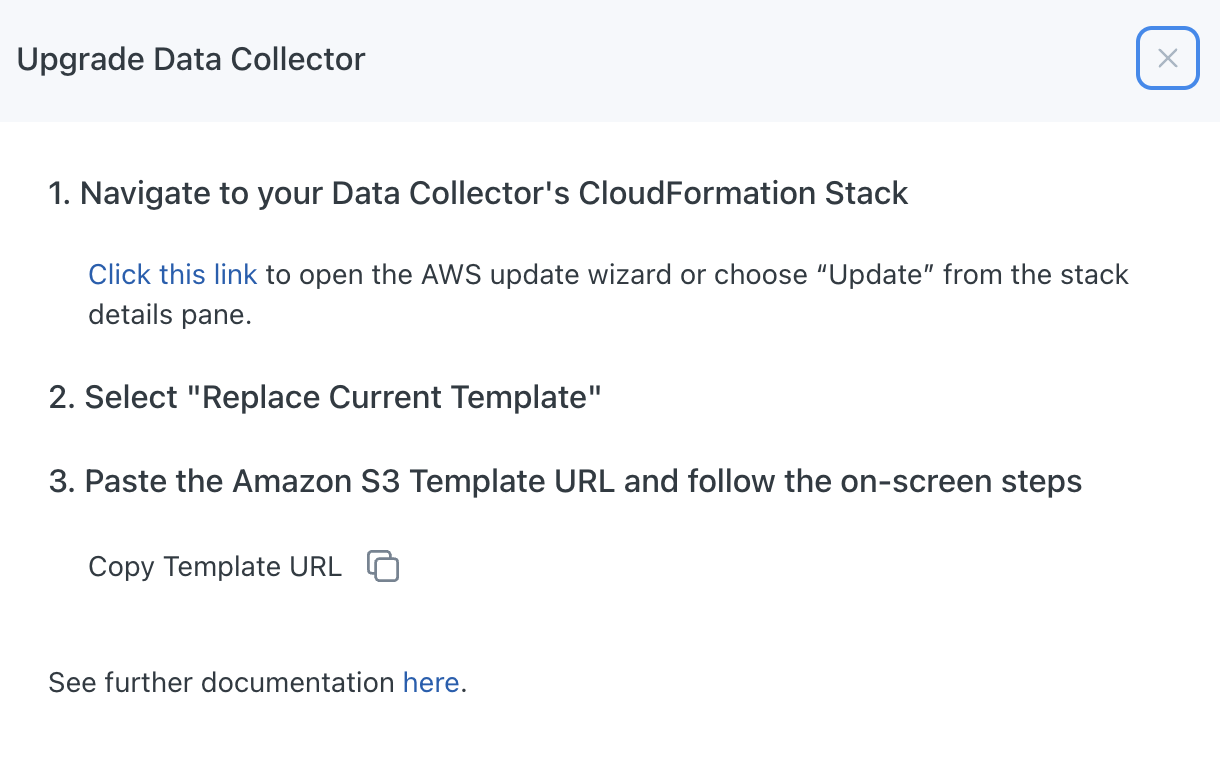Click the copy icon beside Copy Template URL

[x=383, y=566]
